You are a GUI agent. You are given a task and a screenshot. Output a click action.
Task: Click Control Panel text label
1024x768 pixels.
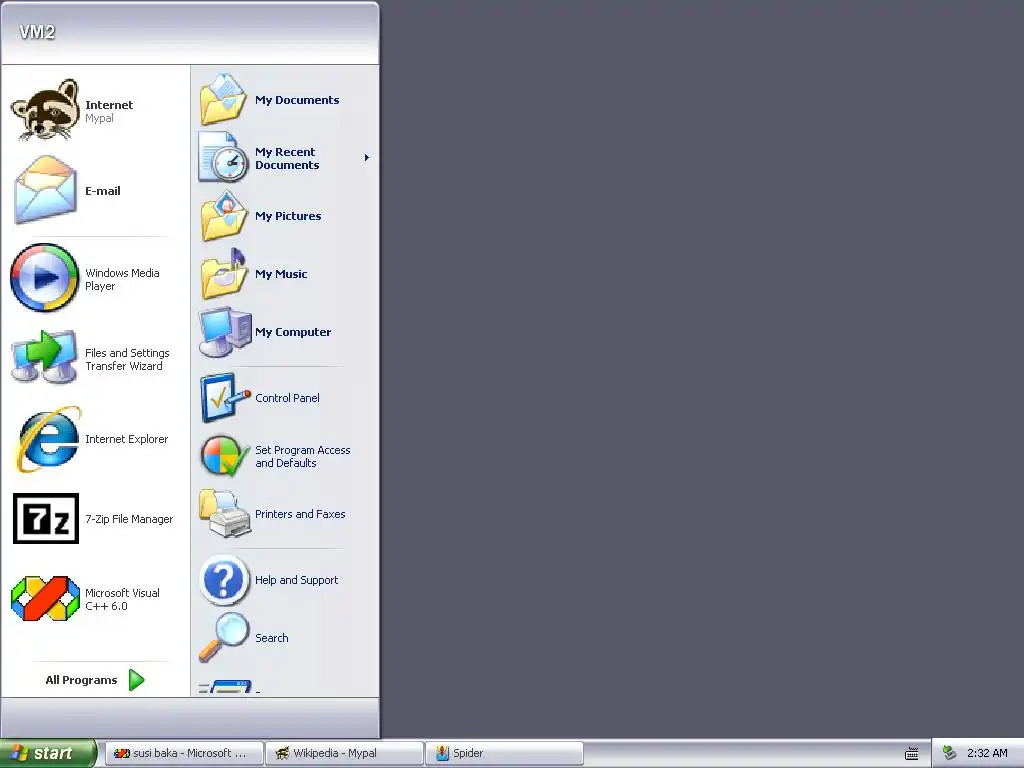(287, 398)
